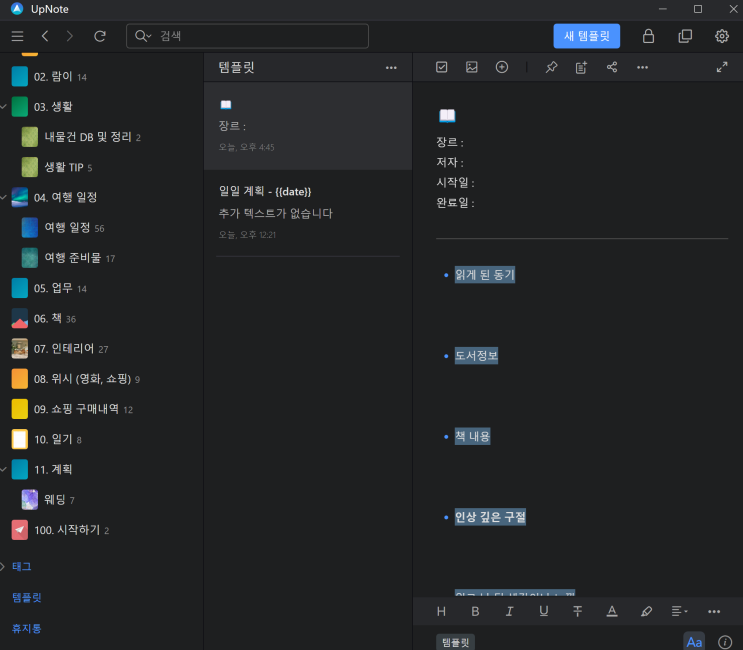Toggle italic formatting

click(509, 611)
